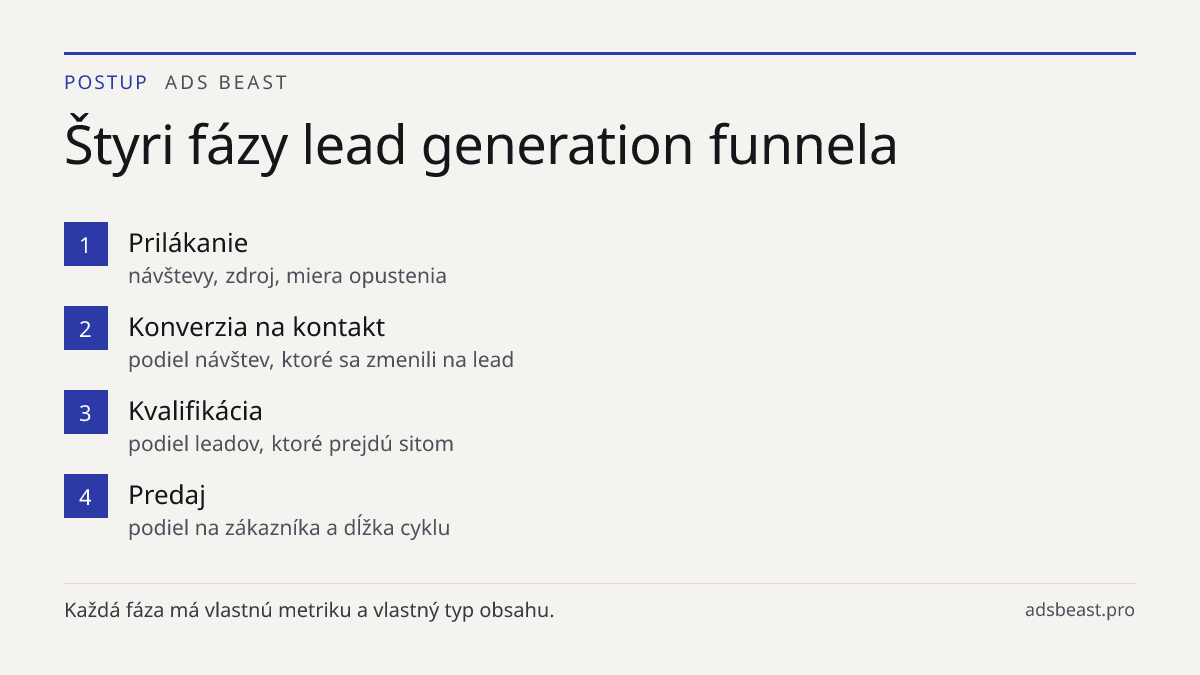The image size is (1200, 675).
Task: Click 'podiel na zákazníka a dĺžka cyklu'
Action: [x=289, y=528]
